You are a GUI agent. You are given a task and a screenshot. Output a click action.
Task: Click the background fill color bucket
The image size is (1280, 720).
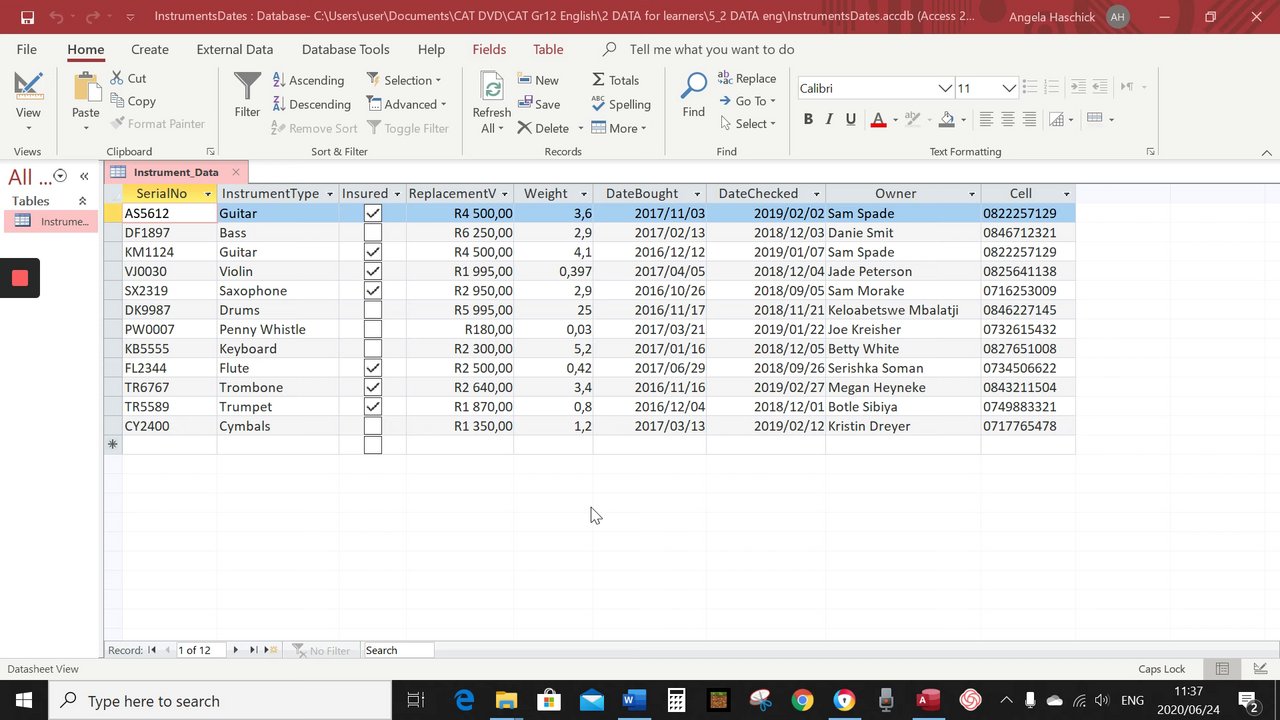(x=946, y=119)
